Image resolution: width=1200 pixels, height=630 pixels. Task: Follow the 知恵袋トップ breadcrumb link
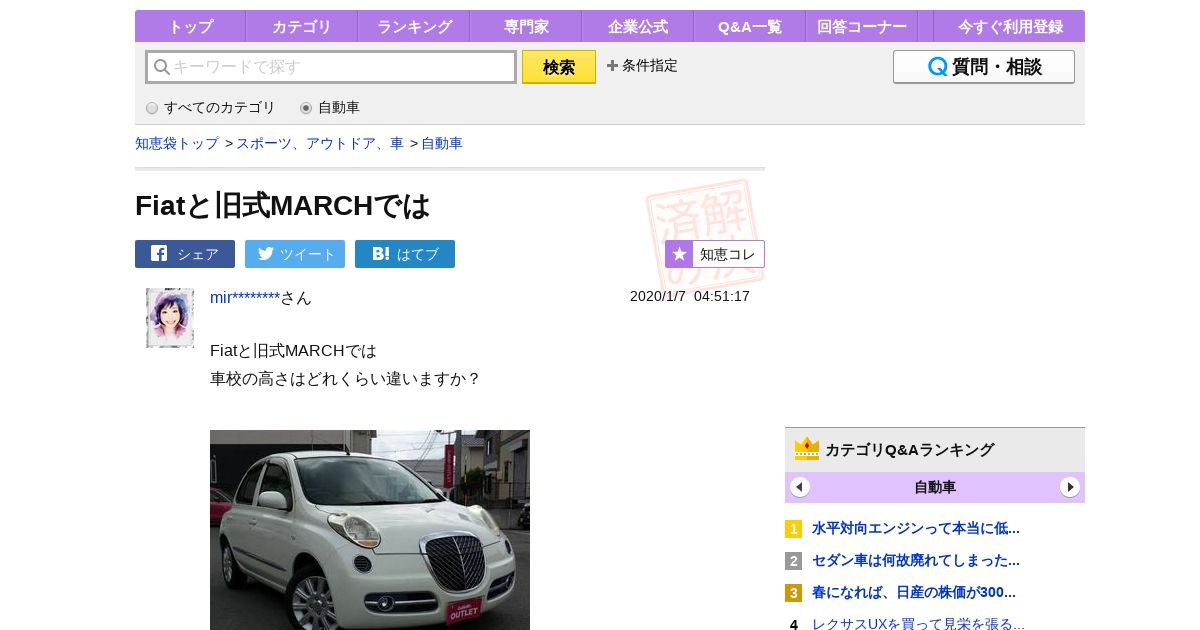point(177,144)
